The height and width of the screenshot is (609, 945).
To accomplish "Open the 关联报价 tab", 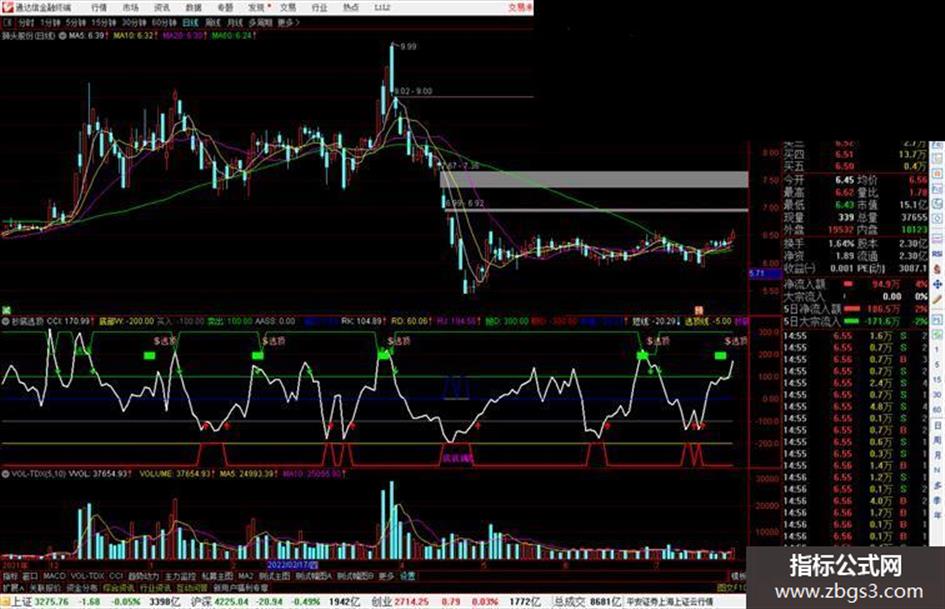I will pyautogui.click(x=45, y=587).
